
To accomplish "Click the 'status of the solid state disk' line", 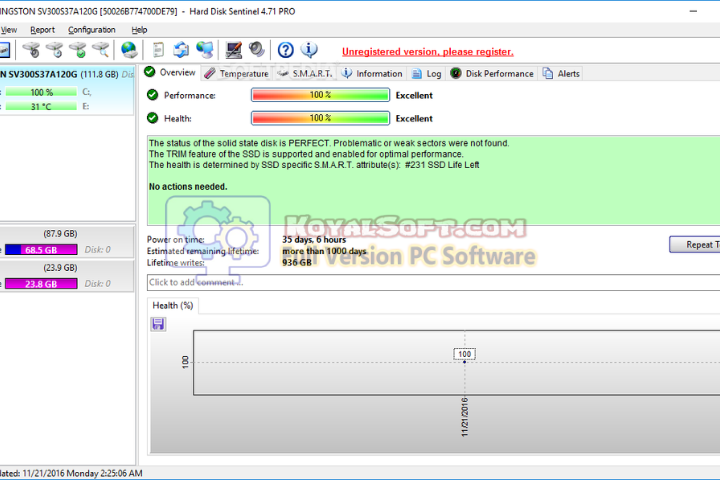I will (329, 143).
